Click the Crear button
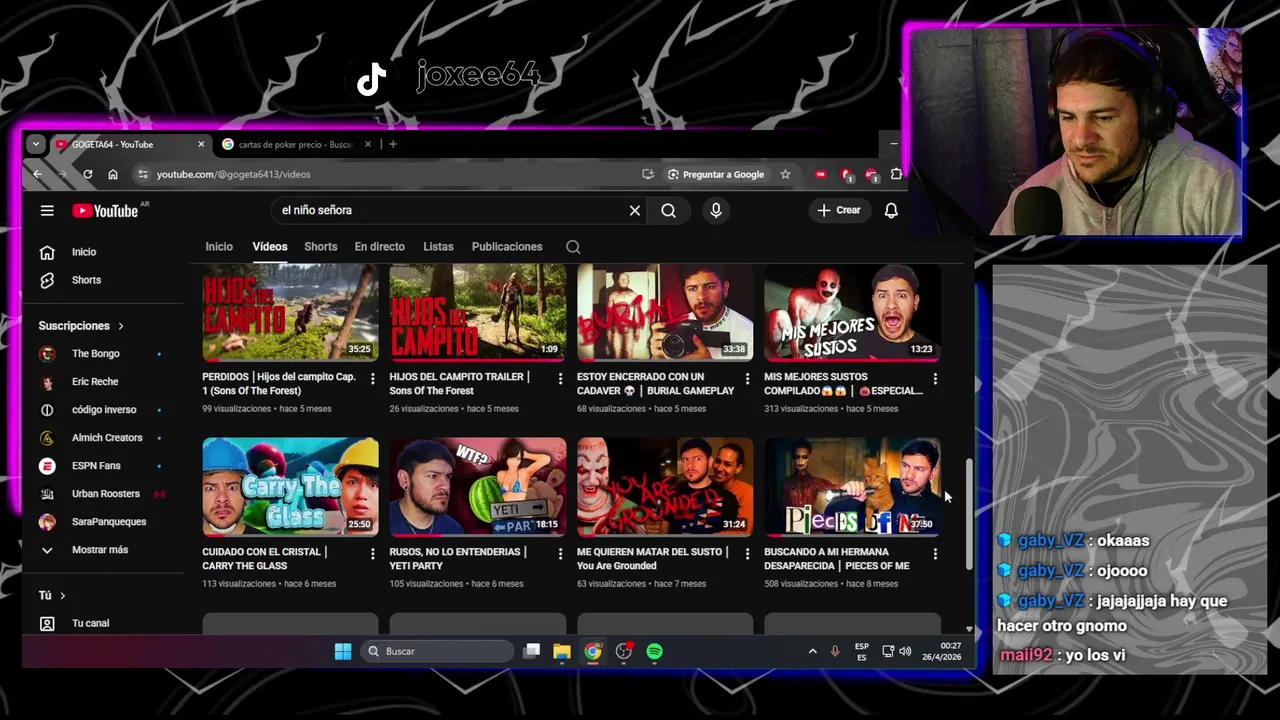 pos(839,210)
